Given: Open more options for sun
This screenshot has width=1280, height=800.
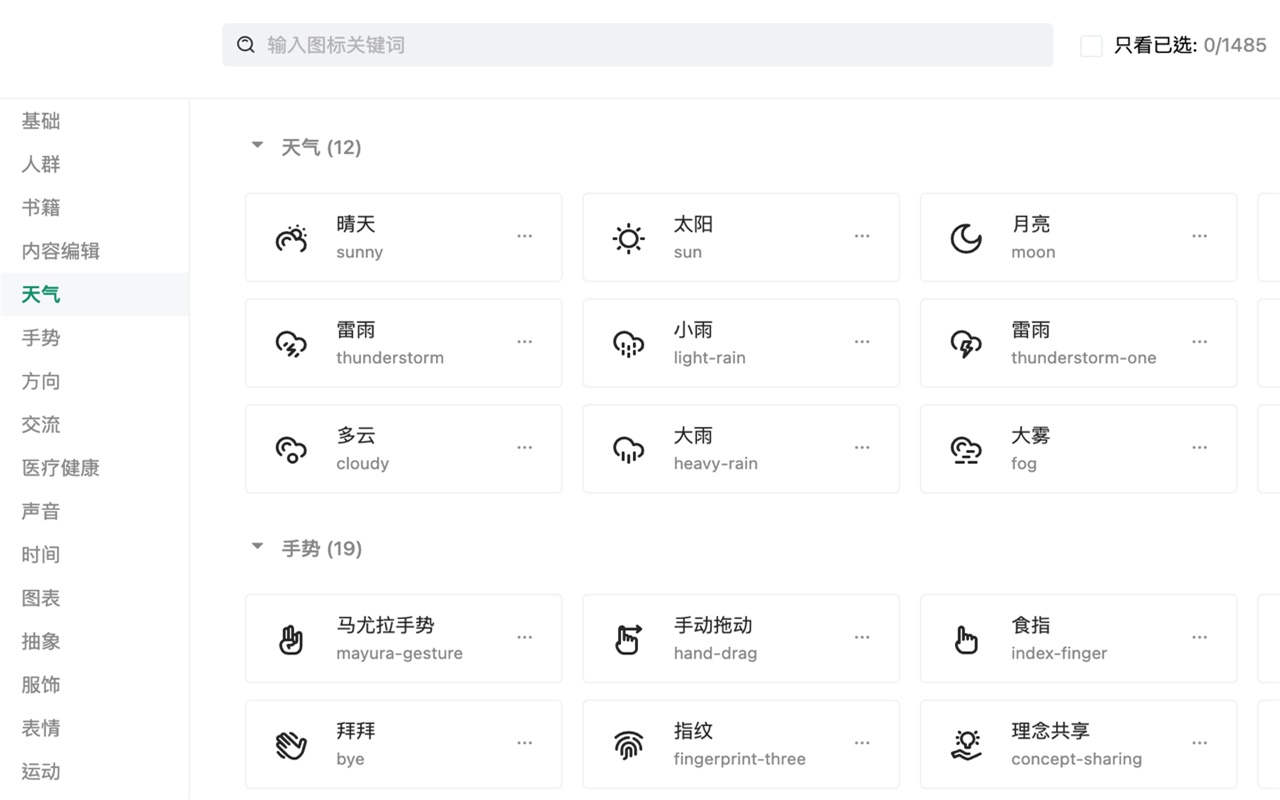Looking at the screenshot, I should click(862, 236).
